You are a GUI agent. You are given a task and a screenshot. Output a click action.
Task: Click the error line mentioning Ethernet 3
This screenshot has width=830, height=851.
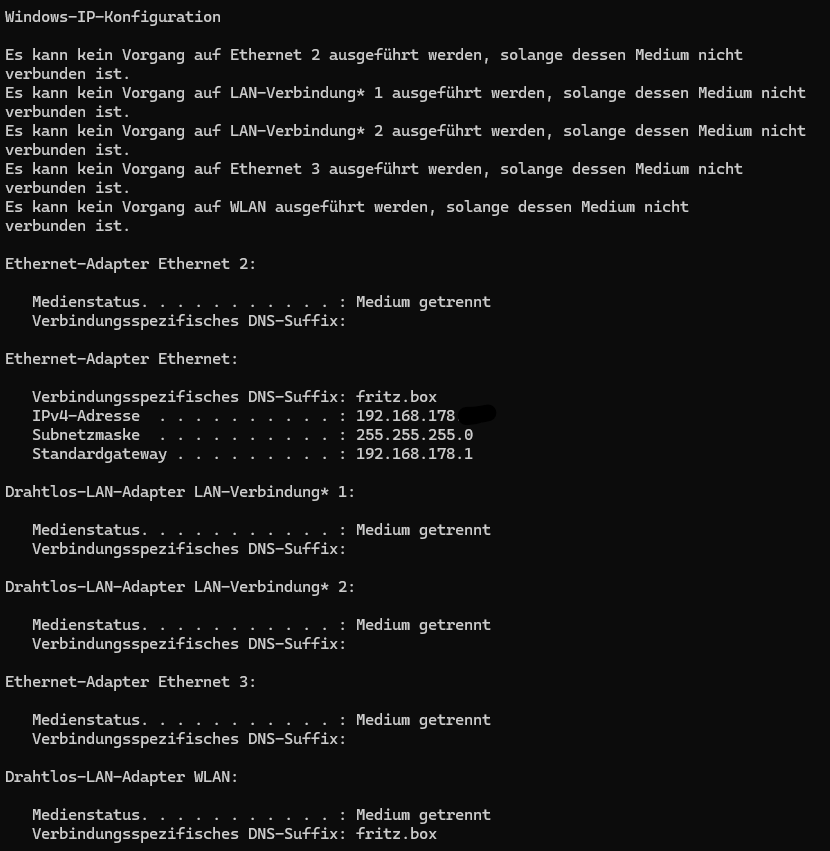(374, 179)
